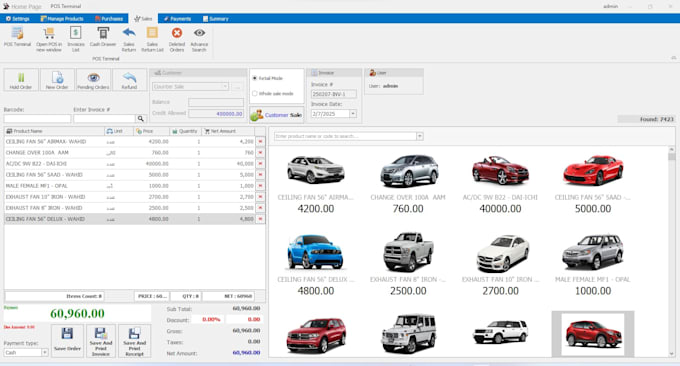Click Save And Print Invoice
Image resolution: width=680 pixels, height=366 pixels.
tap(101, 340)
